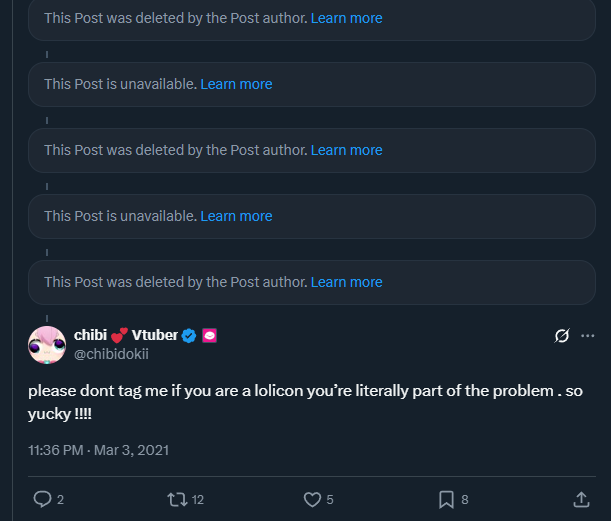The image size is (611, 521).
Task: Open the three-dot More menu
Action: 587,336
